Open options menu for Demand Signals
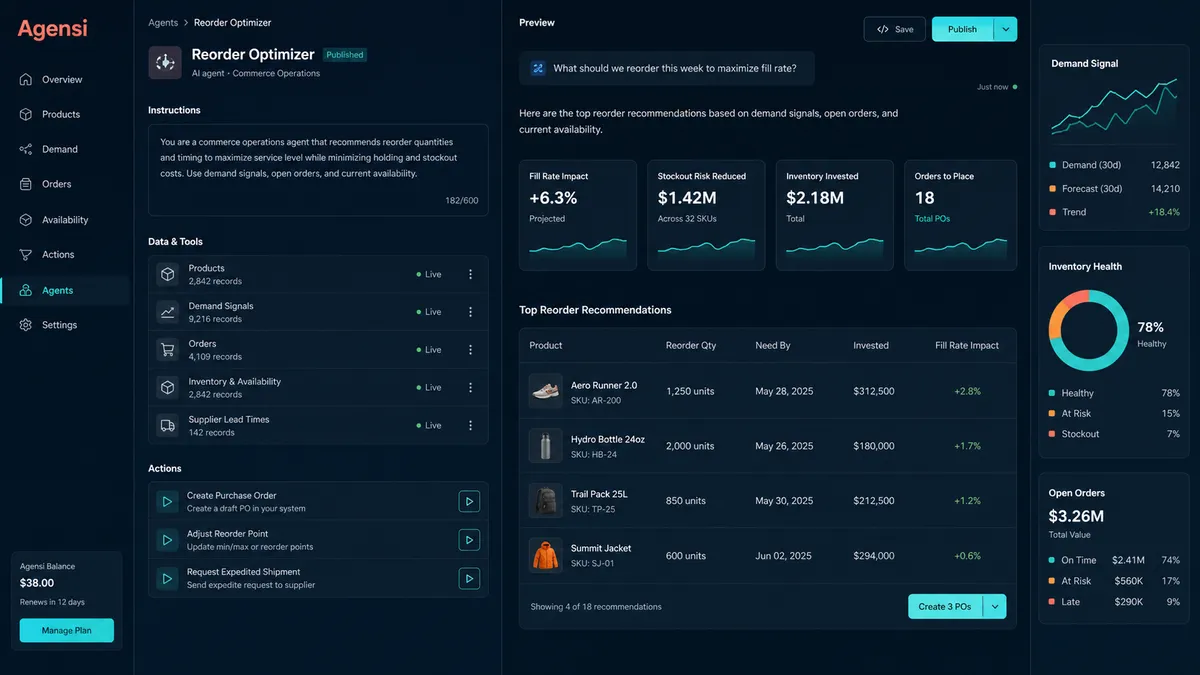The height and width of the screenshot is (675, 1200). 471,312
